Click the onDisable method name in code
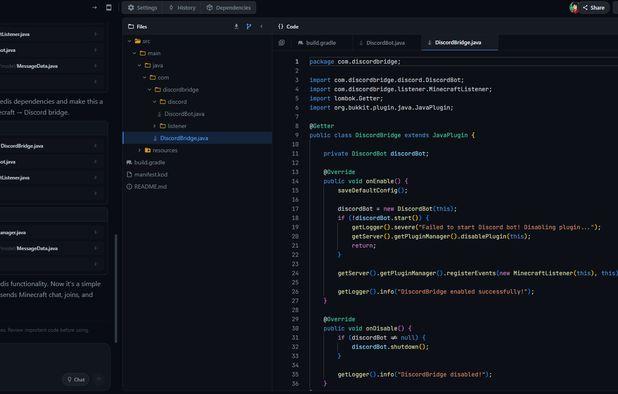The width and height of the screenshot is (618, 394). click(382, 329)
